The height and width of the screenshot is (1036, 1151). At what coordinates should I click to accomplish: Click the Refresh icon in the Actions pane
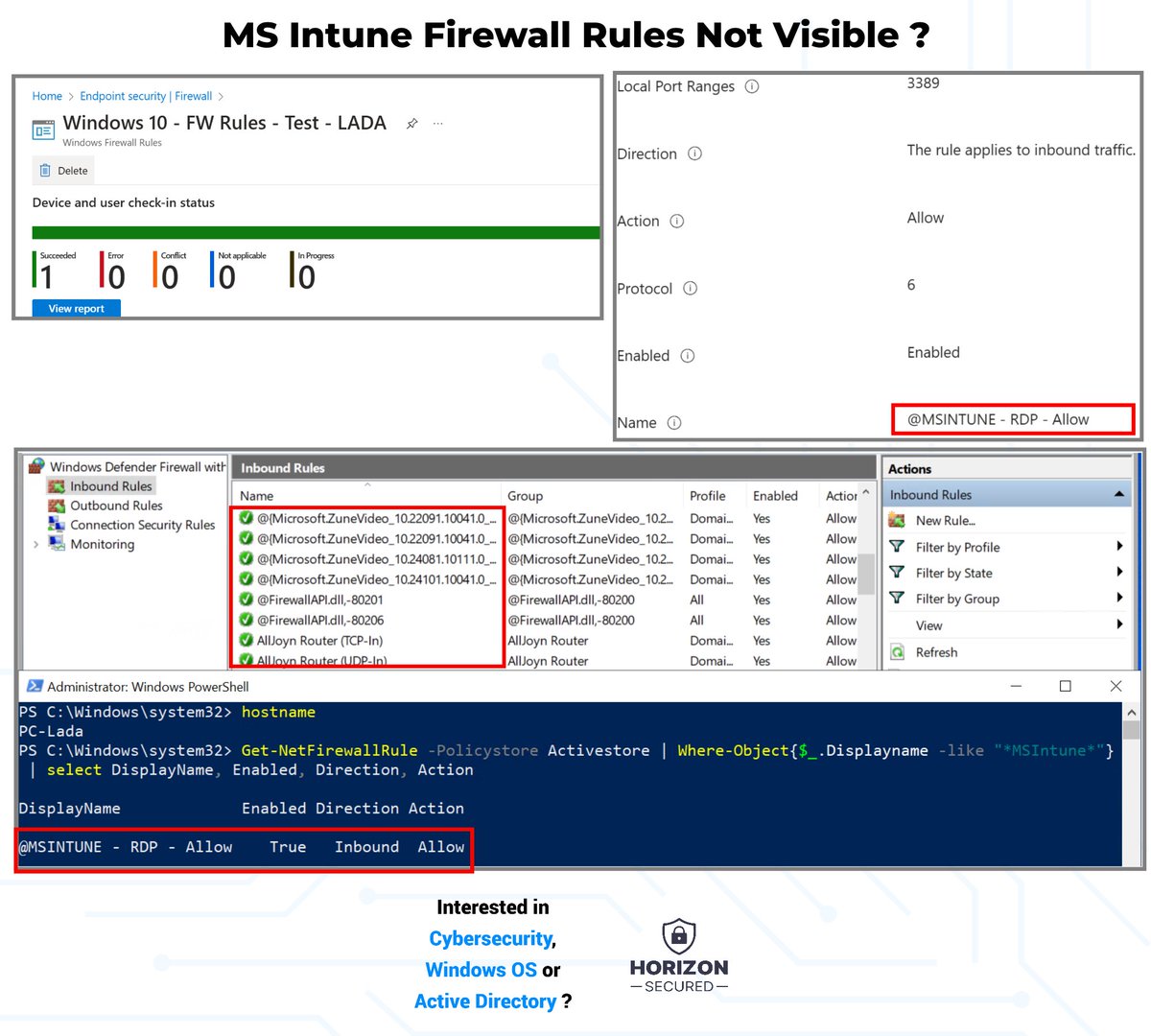pyautogui.click(x=900, y=652)
